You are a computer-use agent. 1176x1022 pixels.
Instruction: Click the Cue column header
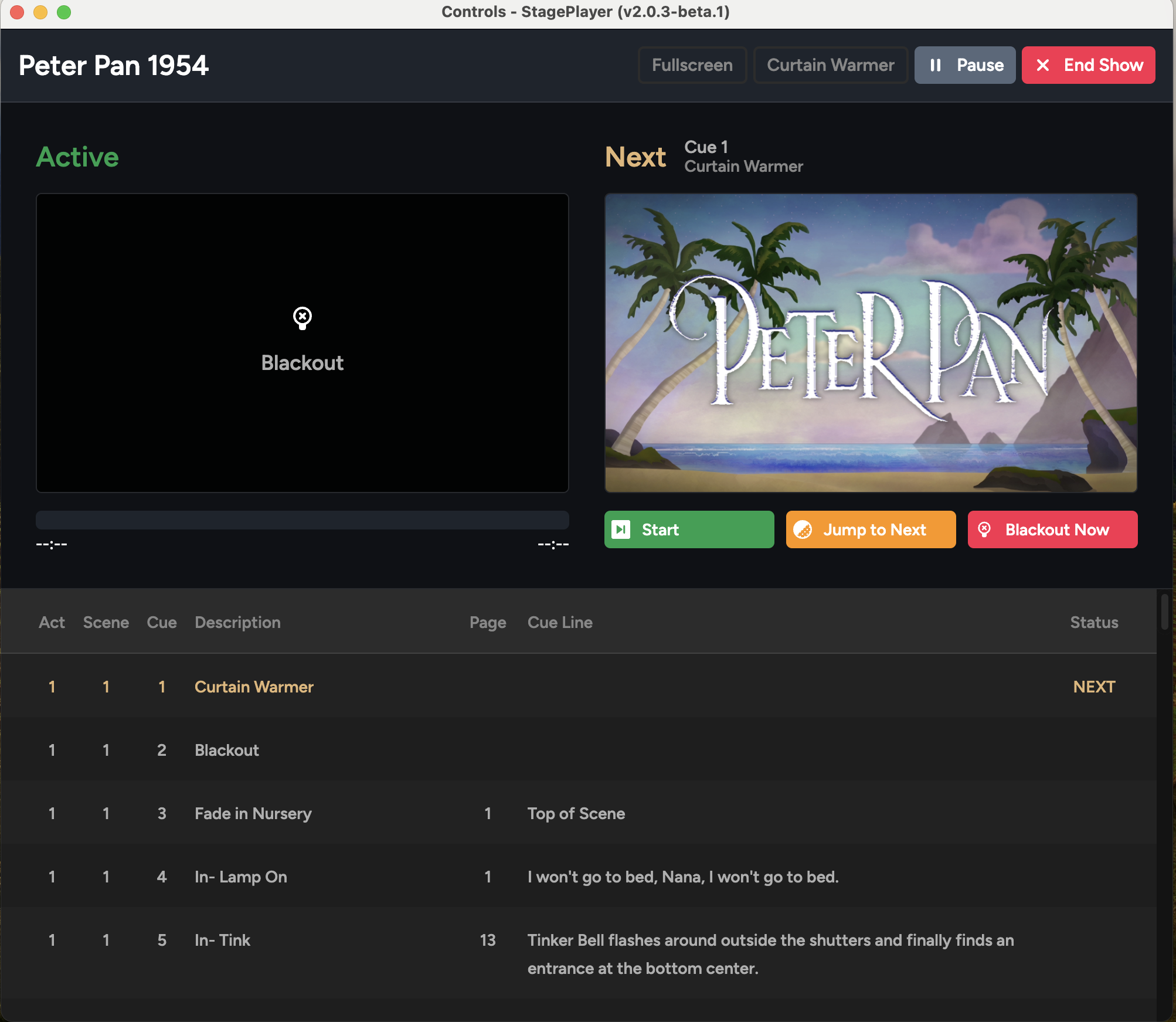tap(162, 622)
